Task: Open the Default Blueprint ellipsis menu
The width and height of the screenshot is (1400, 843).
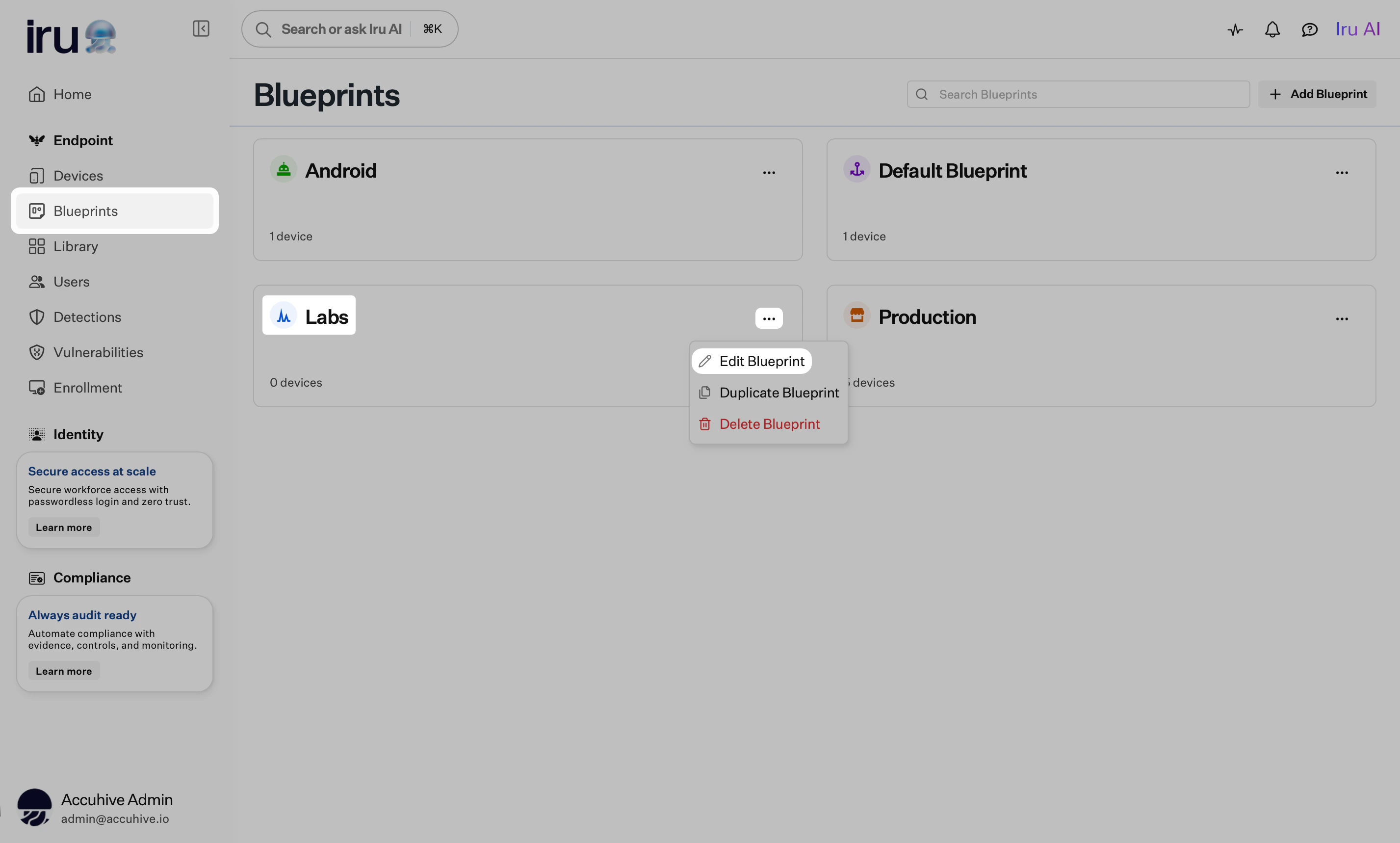Action: coord(1342,172)
